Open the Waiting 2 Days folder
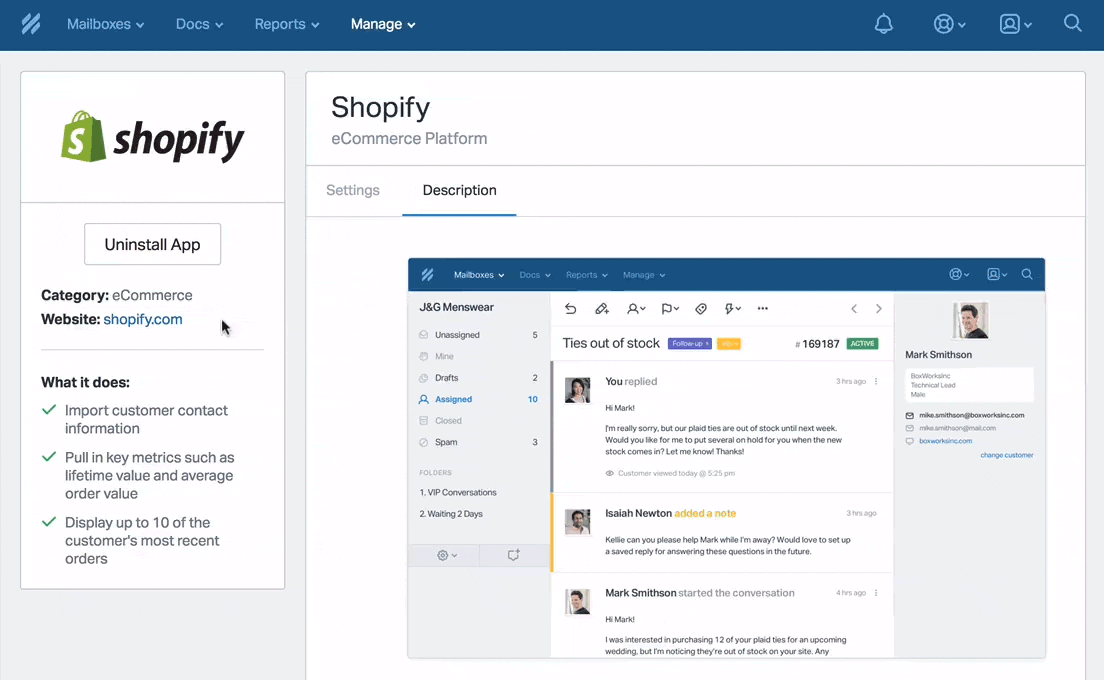Viewport: 1104px width, 680px height. (x=451, y=514)
